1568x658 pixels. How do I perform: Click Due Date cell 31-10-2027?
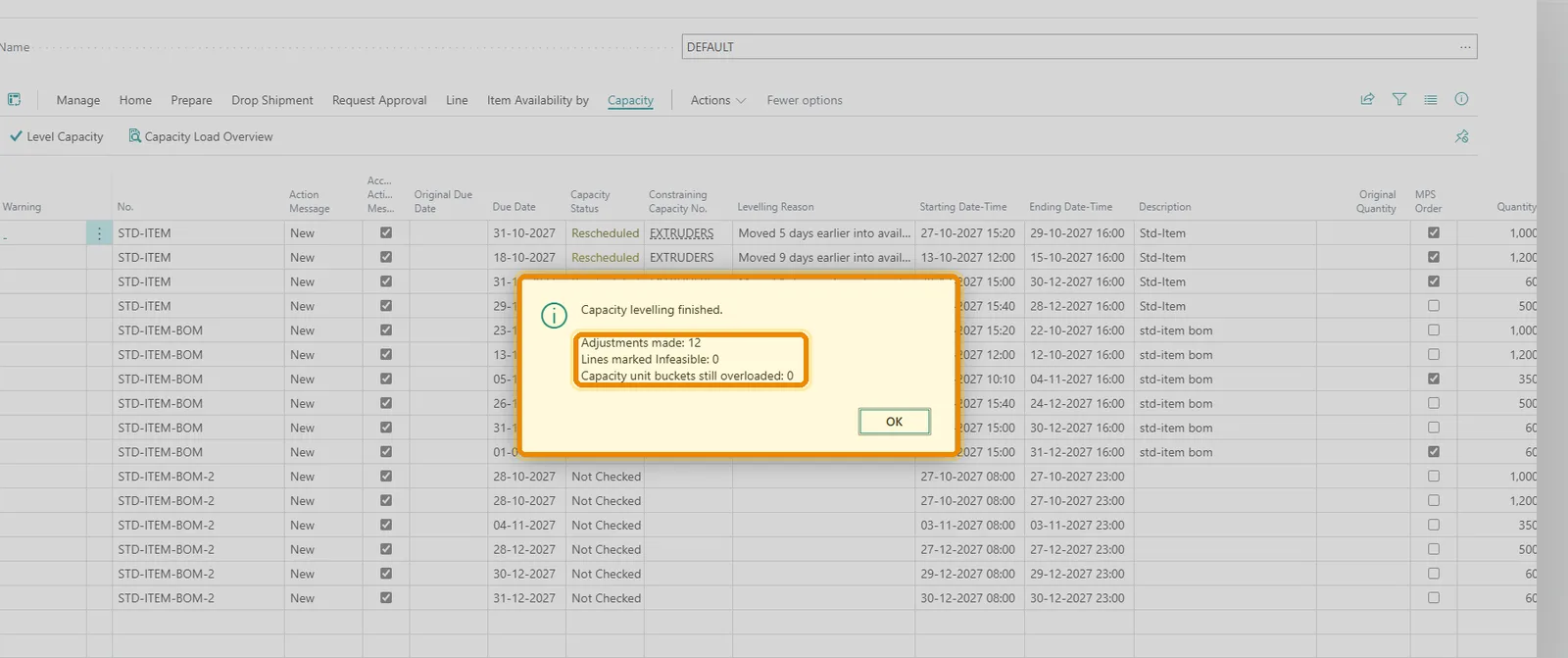pyautogui.click(x=524, y=233)
